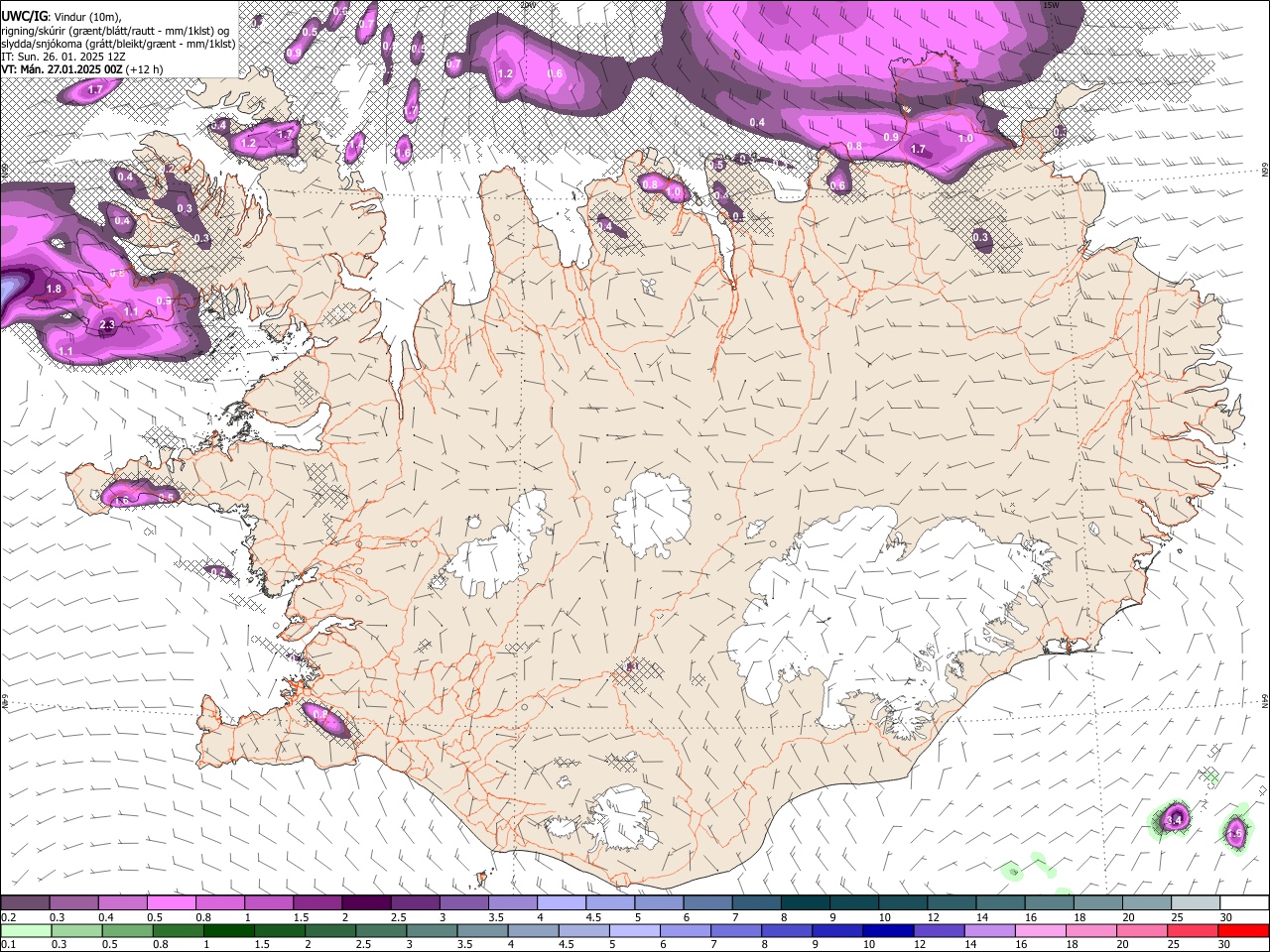Pick the 0.8 orchid swatch, purple snow scale
Image resolution: width=1270 pixels, height=952 pixels.
click(x=219, y=902)
